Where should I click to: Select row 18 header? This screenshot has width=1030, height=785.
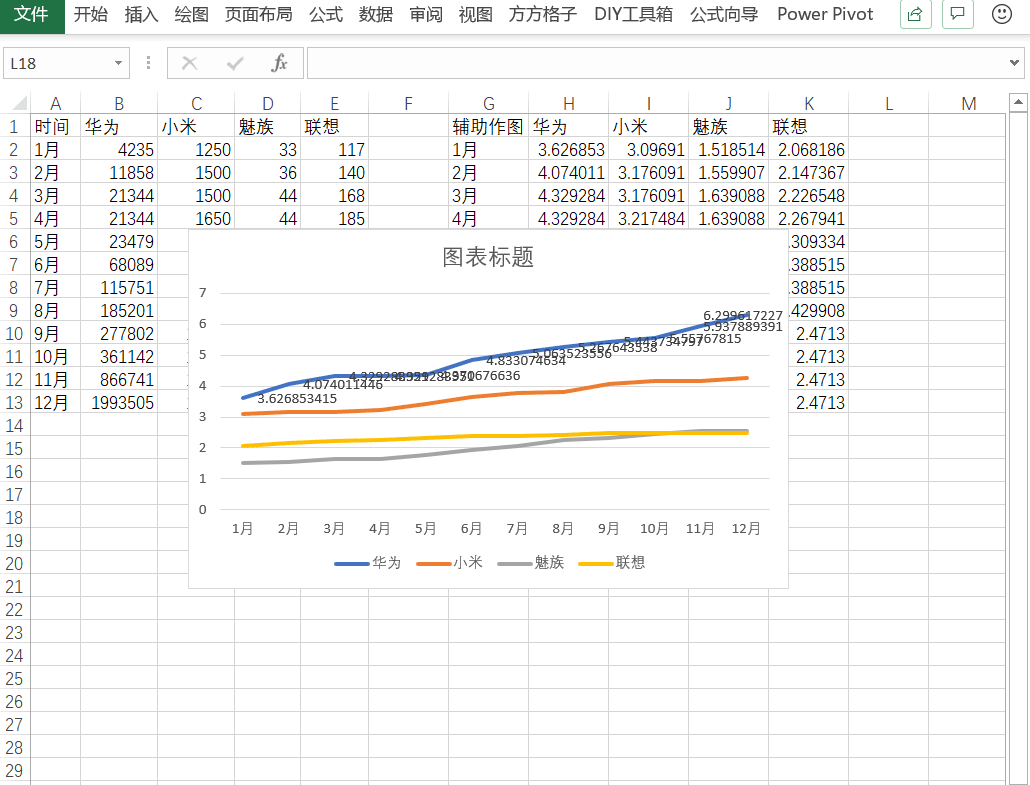point(14,517)
